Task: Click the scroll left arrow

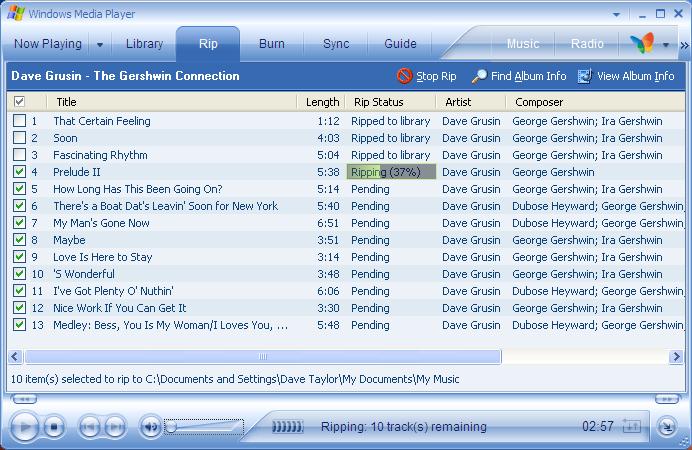Action: pyautogui.click(x=15, y=356)
